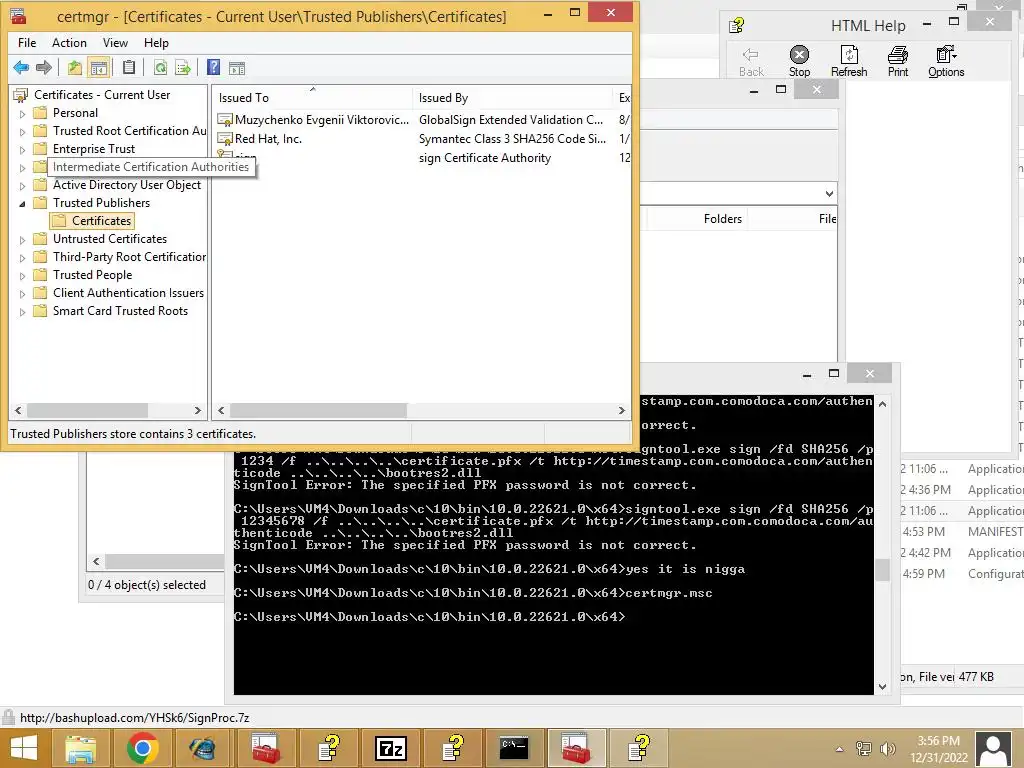
Task: Click the clipboard Paste icon in certmgr toolbar
Action: point(129,67)
